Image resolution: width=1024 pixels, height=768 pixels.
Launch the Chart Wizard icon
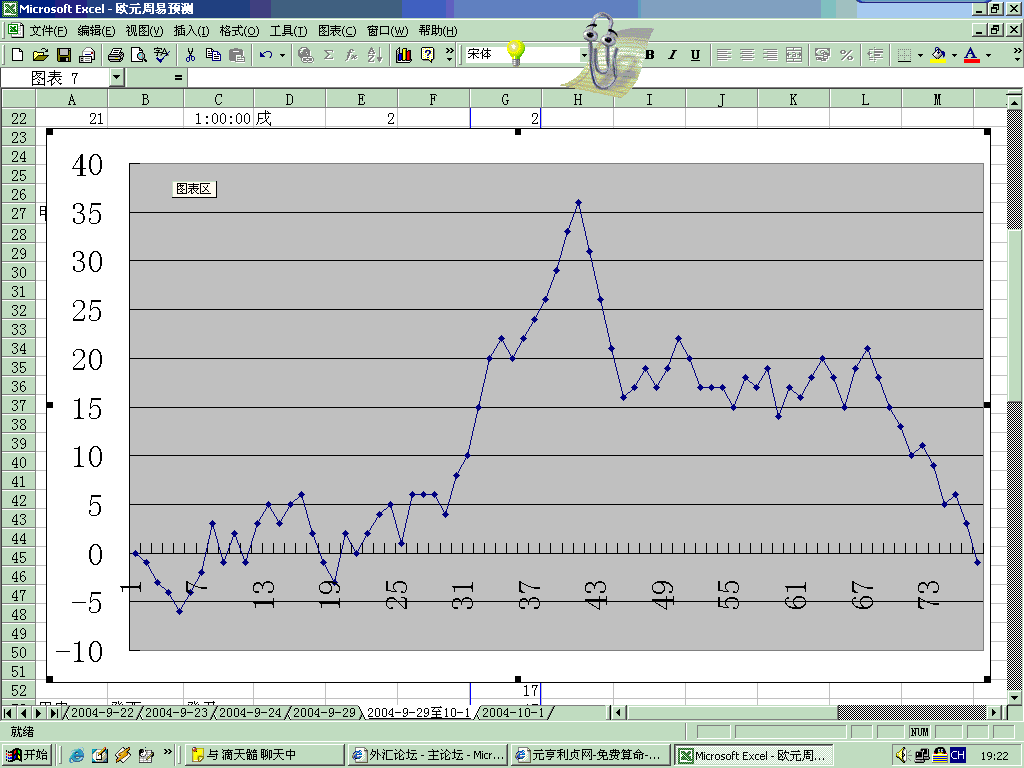[x=404, y=55]
